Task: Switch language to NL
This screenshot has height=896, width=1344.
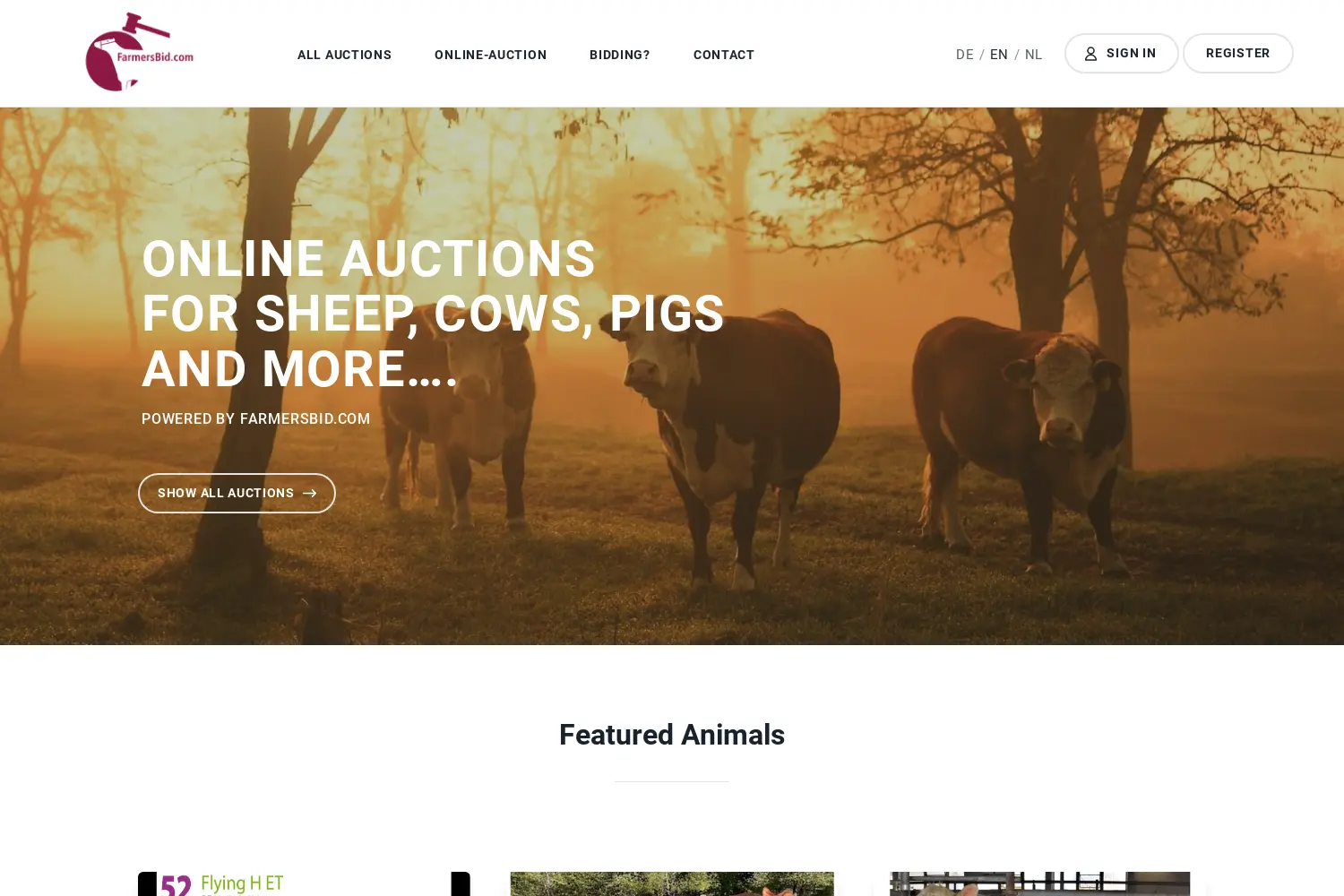Action: 1033,55
